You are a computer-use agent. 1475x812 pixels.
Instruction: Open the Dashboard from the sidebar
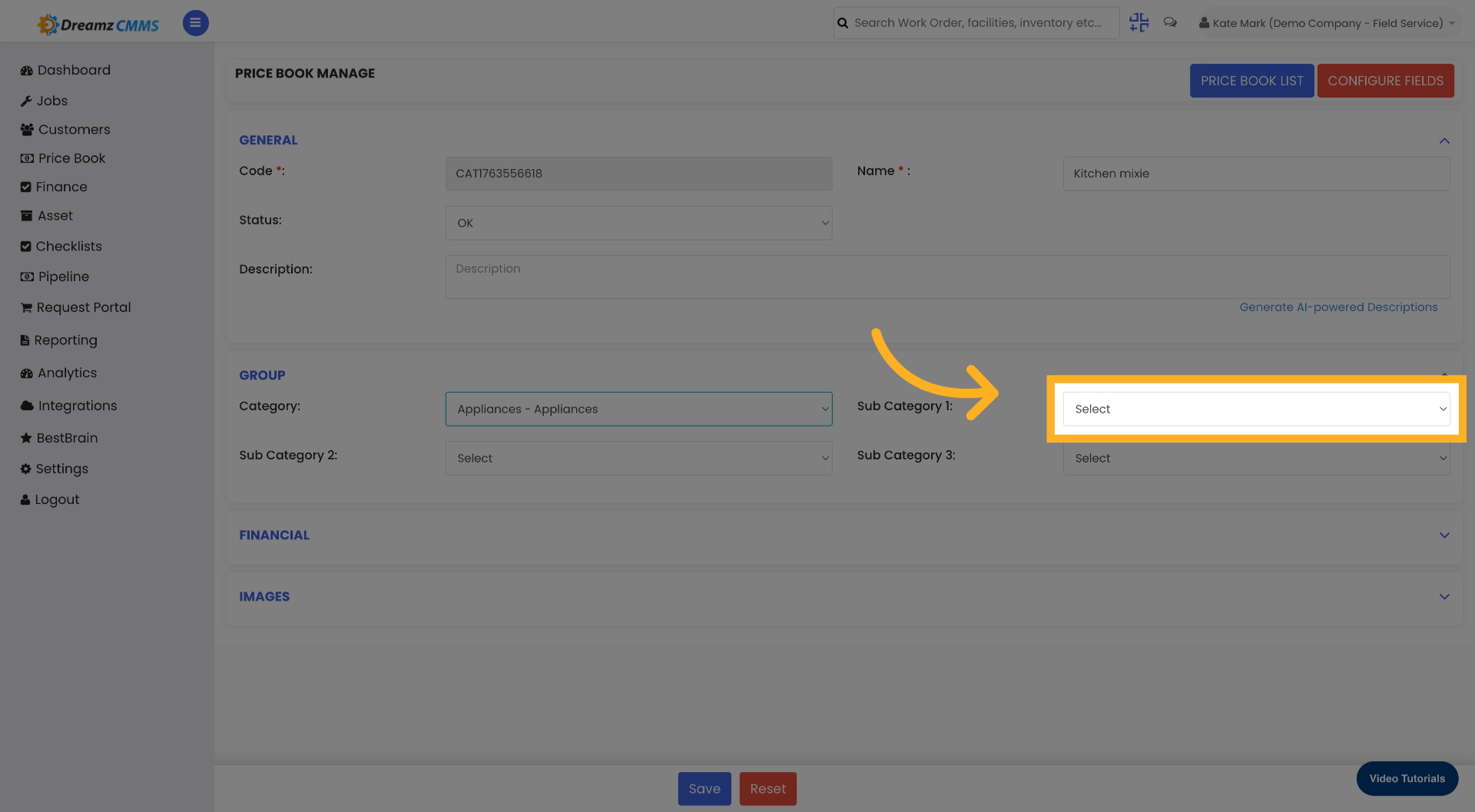(74, 70)
